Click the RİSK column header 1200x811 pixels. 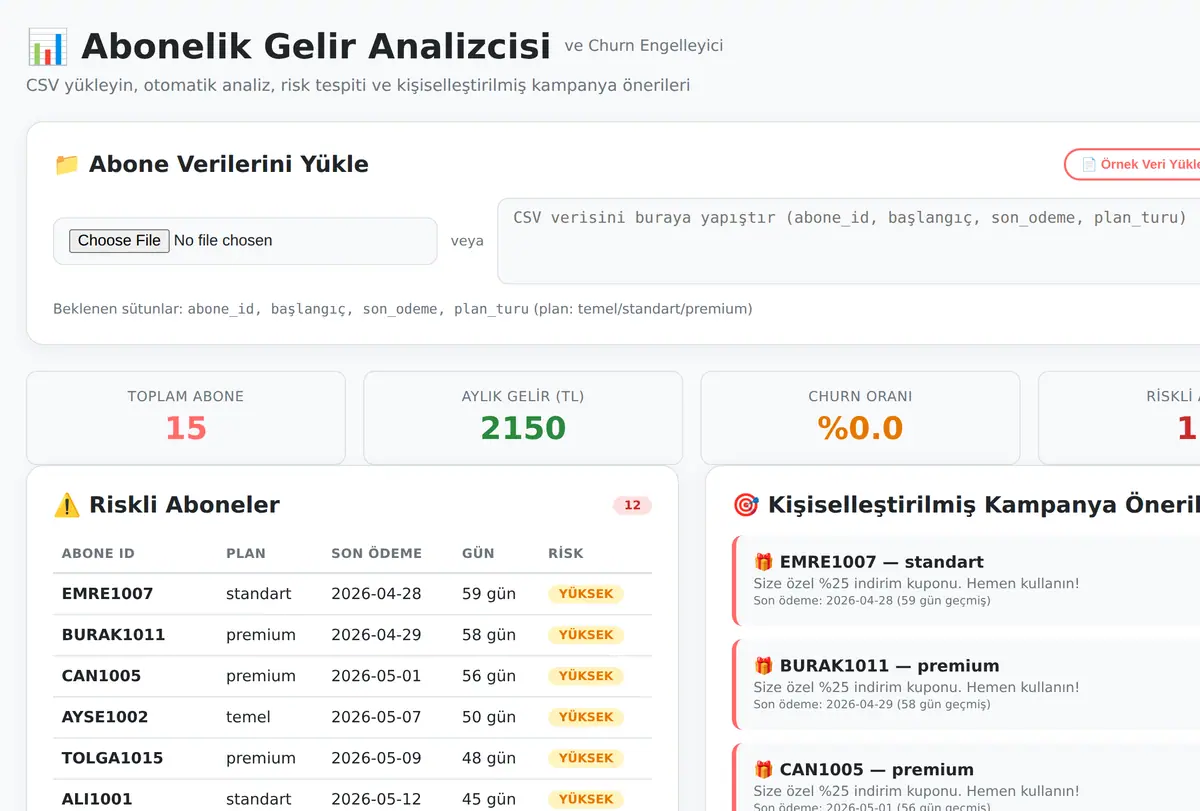[566, 553]
